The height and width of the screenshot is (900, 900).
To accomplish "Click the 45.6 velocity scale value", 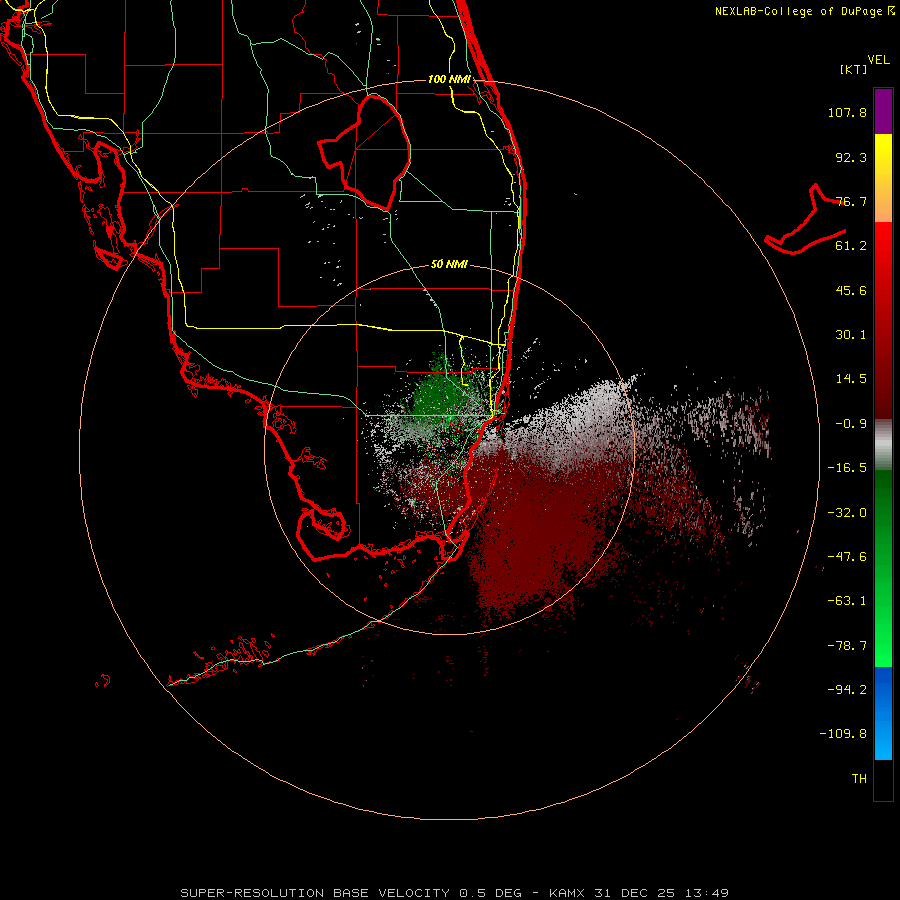I will [x=851, y=290].
